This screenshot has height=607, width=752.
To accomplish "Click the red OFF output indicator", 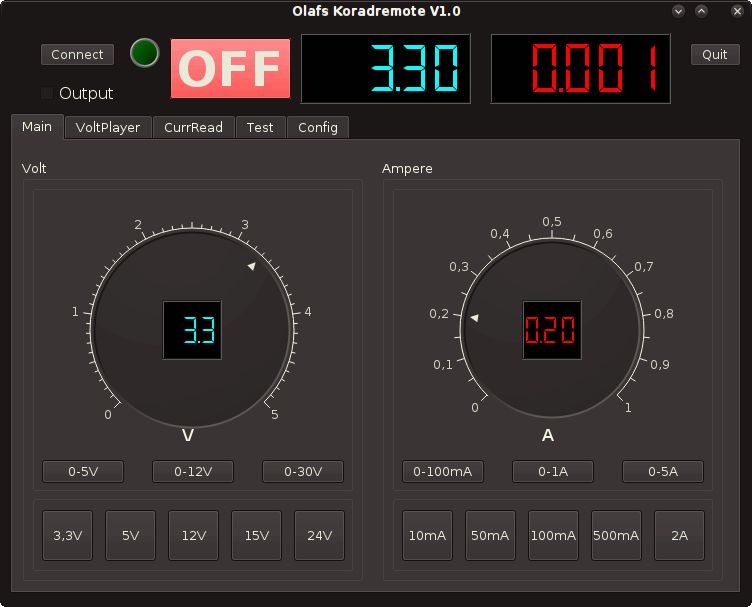I will (x=230, y=69).
